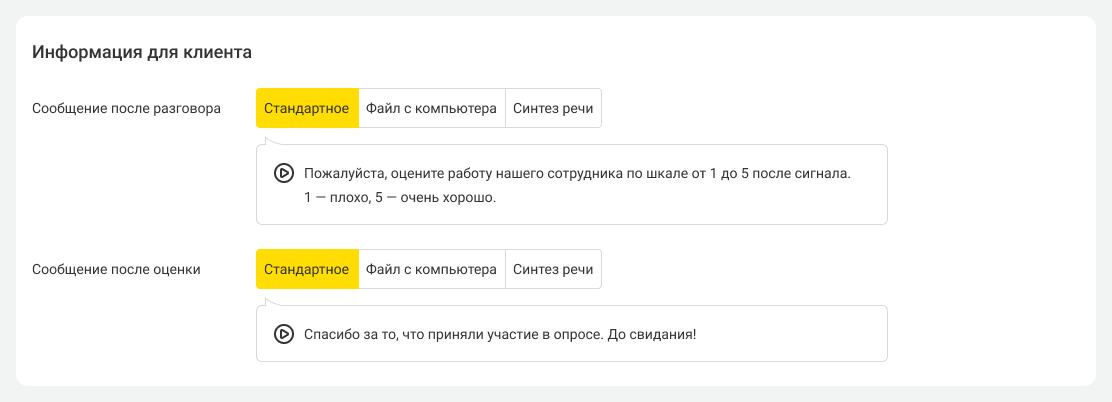This screenshot has height=402, width=1112.
Task: Switch after-conversation message to Синтез речи
Action: [x=553, y=108]
